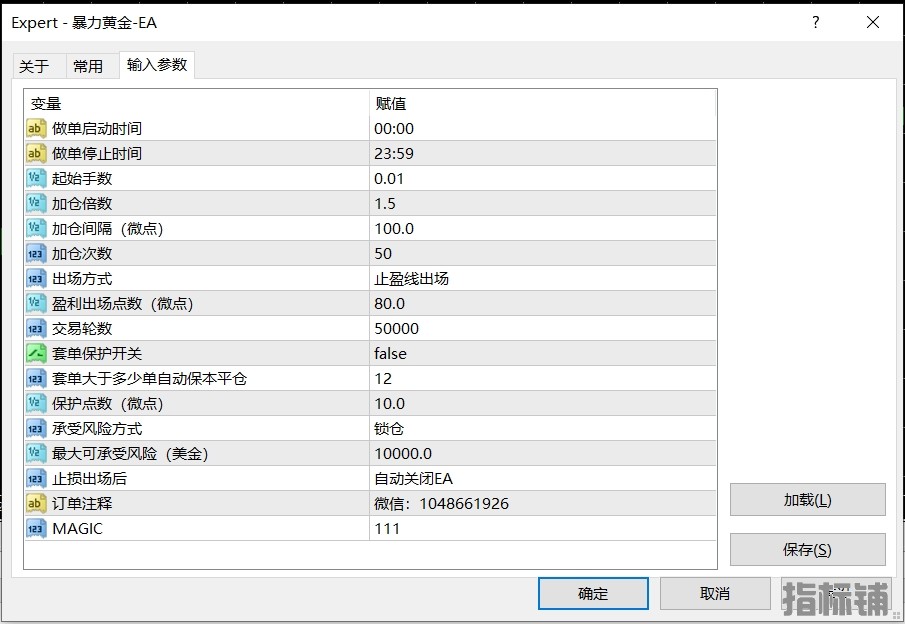This screenshot has width=905, height=624.
Task: Click the double-type icon beside 起始手数
Action: click(36, 178)
